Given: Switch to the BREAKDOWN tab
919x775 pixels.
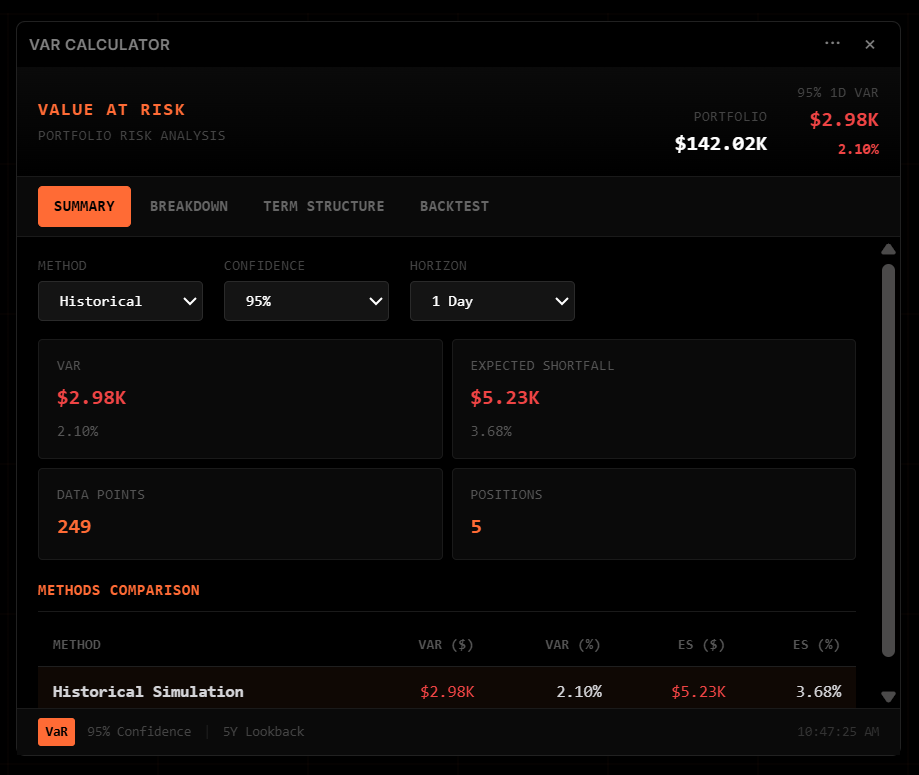Looking at the screenshot, I should point(189,206).
